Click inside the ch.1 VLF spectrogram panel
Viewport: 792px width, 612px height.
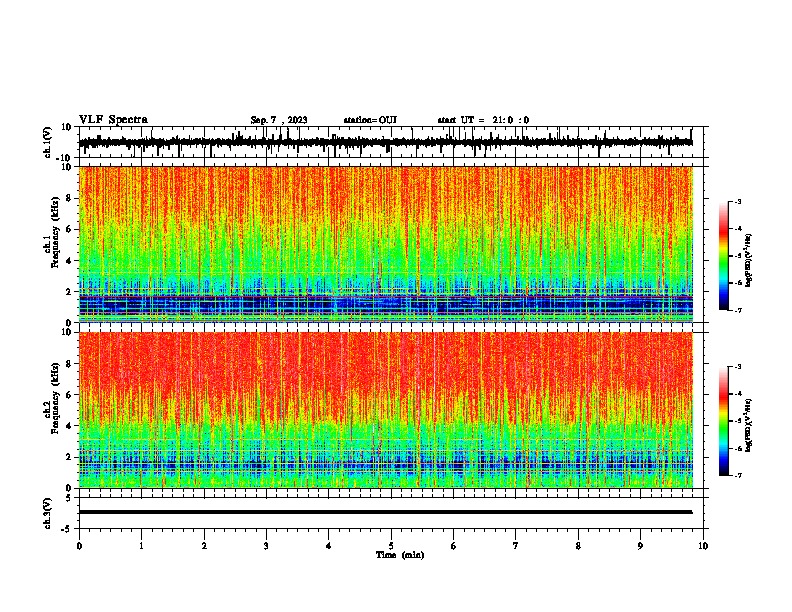(x=386, y=244)
